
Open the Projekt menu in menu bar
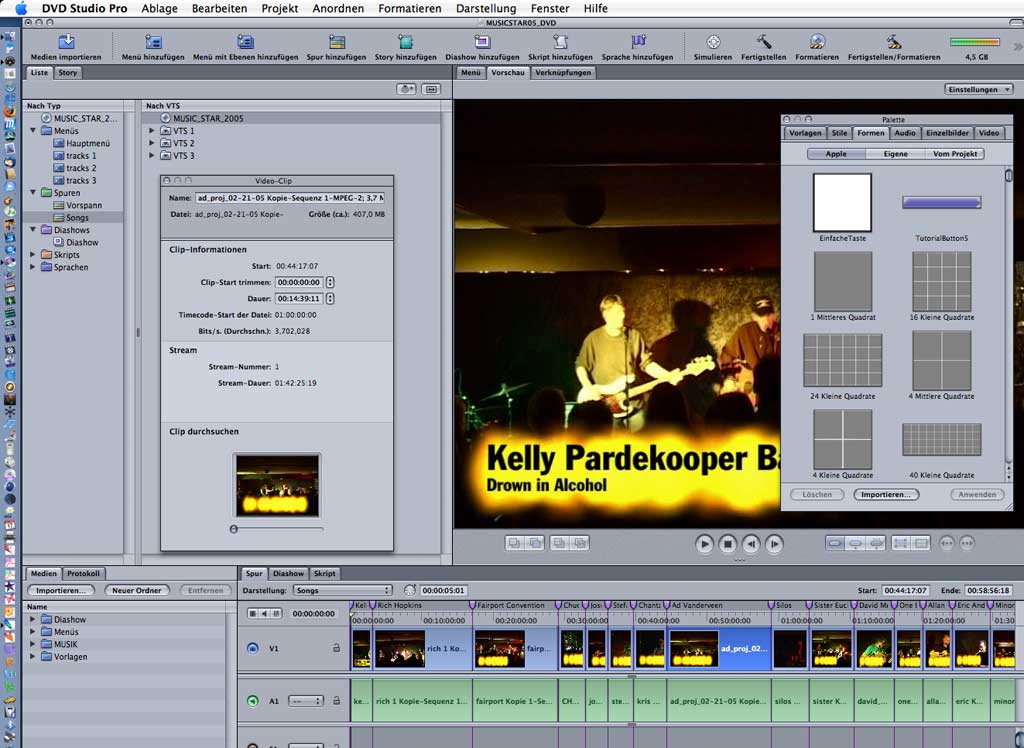pos(280,8)
